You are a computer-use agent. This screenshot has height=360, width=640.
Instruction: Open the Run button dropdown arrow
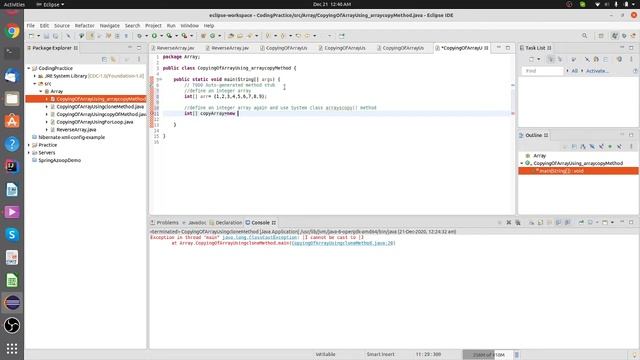point(162,36)
